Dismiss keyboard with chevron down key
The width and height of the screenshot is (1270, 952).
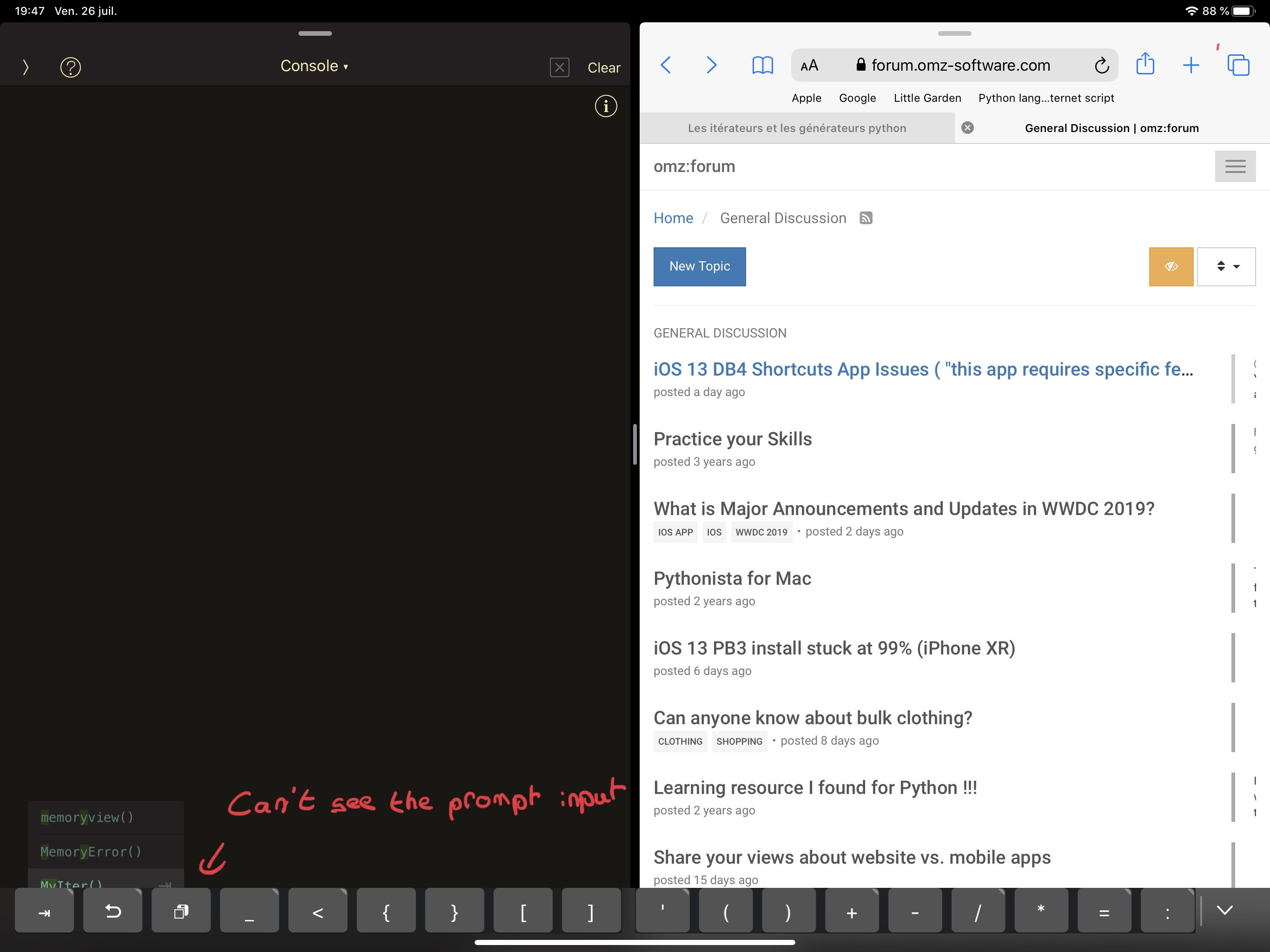(1224, 910)
